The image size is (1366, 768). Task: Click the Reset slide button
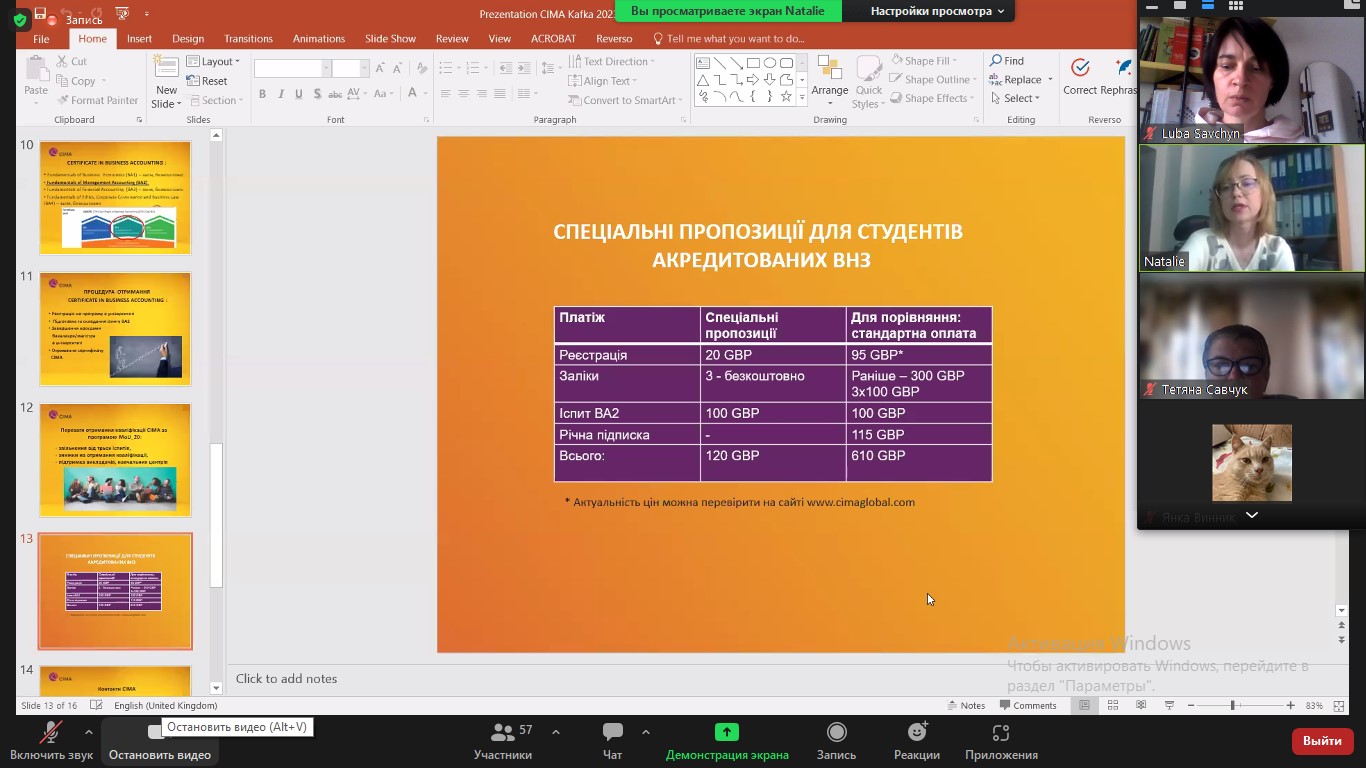pos(207,81)
